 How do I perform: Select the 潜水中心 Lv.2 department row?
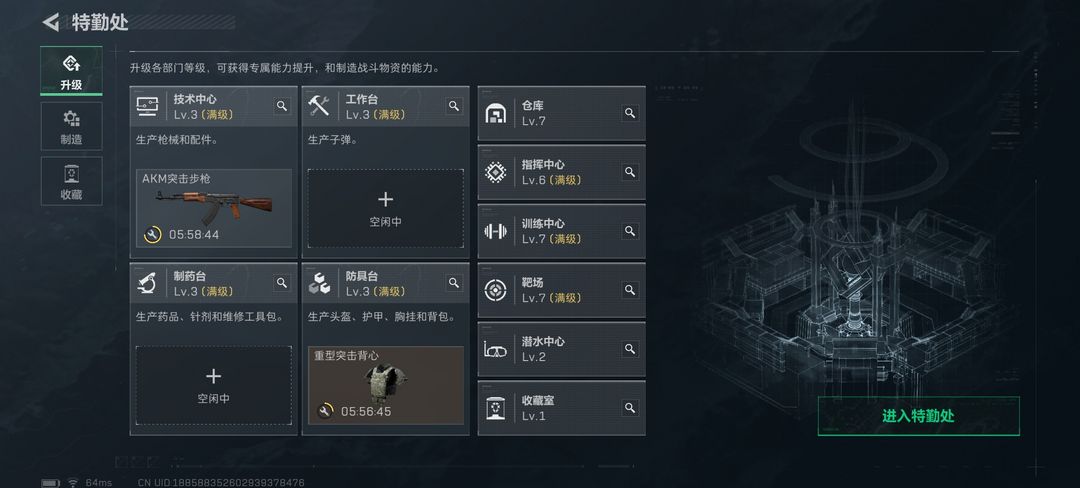click(x=561, y=349)
